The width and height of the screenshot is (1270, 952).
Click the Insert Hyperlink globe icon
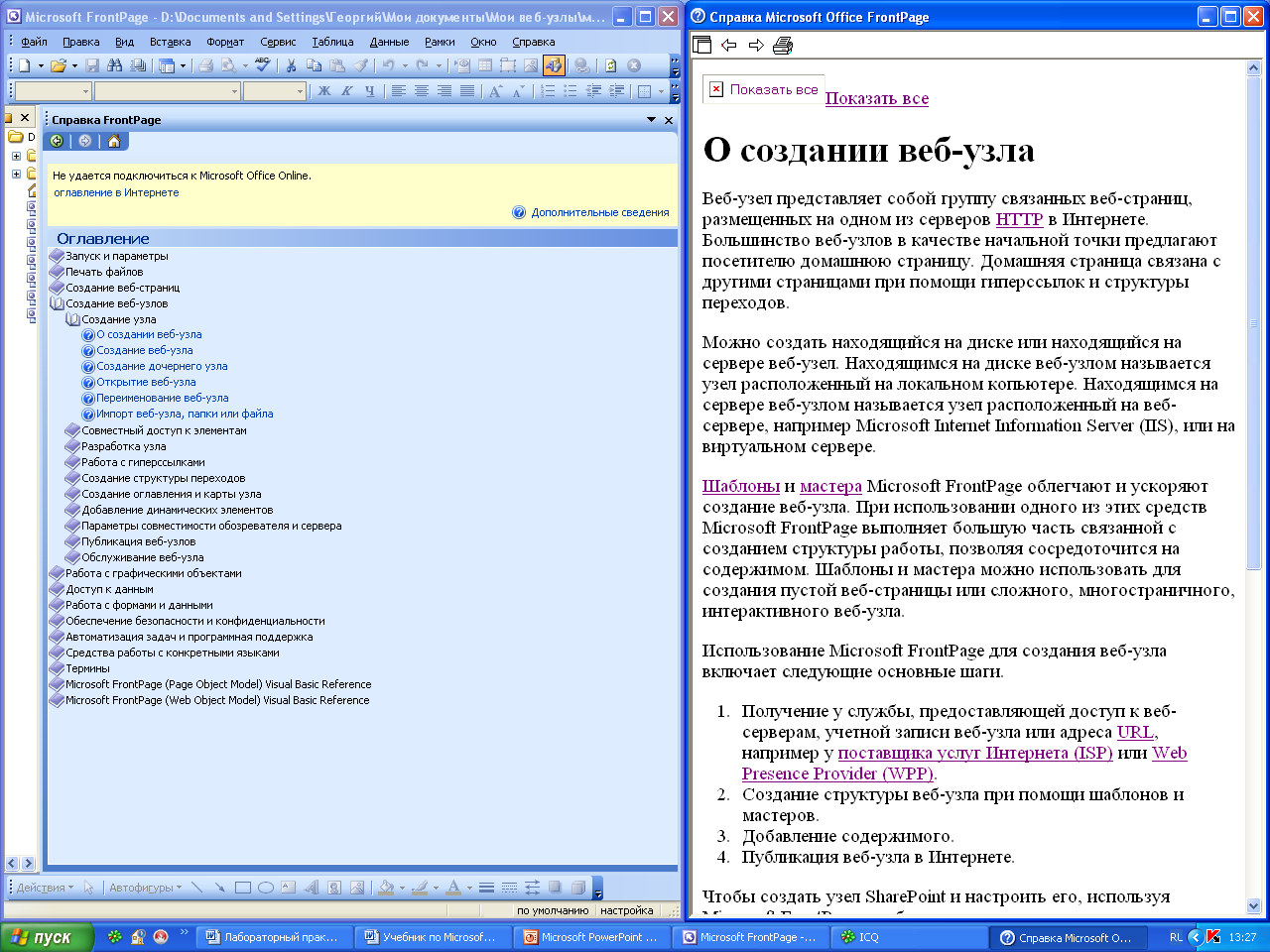(581, 65)
